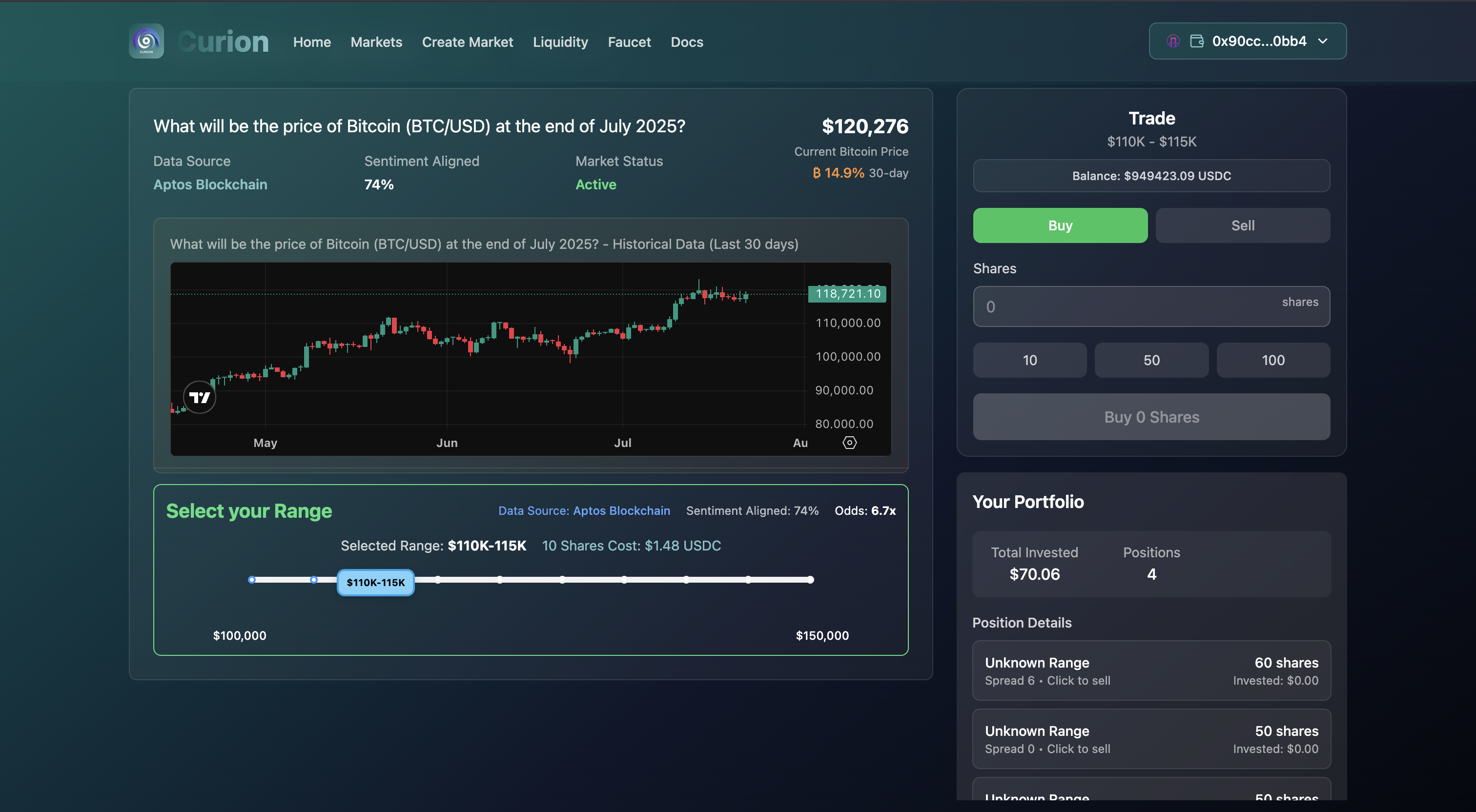Click the purple wallet provider icon
Viewport: 1476px width, 812px height.
point(1173,41)
